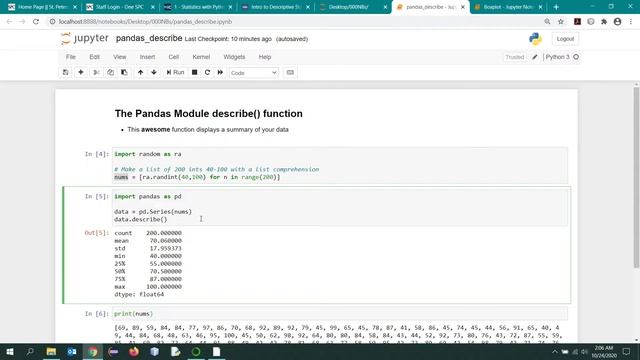Image resolution: width=640 pixels, height=360 pixels.
Task: Switch to the Desktop/000NBs tab
Action: click(353, 7)
